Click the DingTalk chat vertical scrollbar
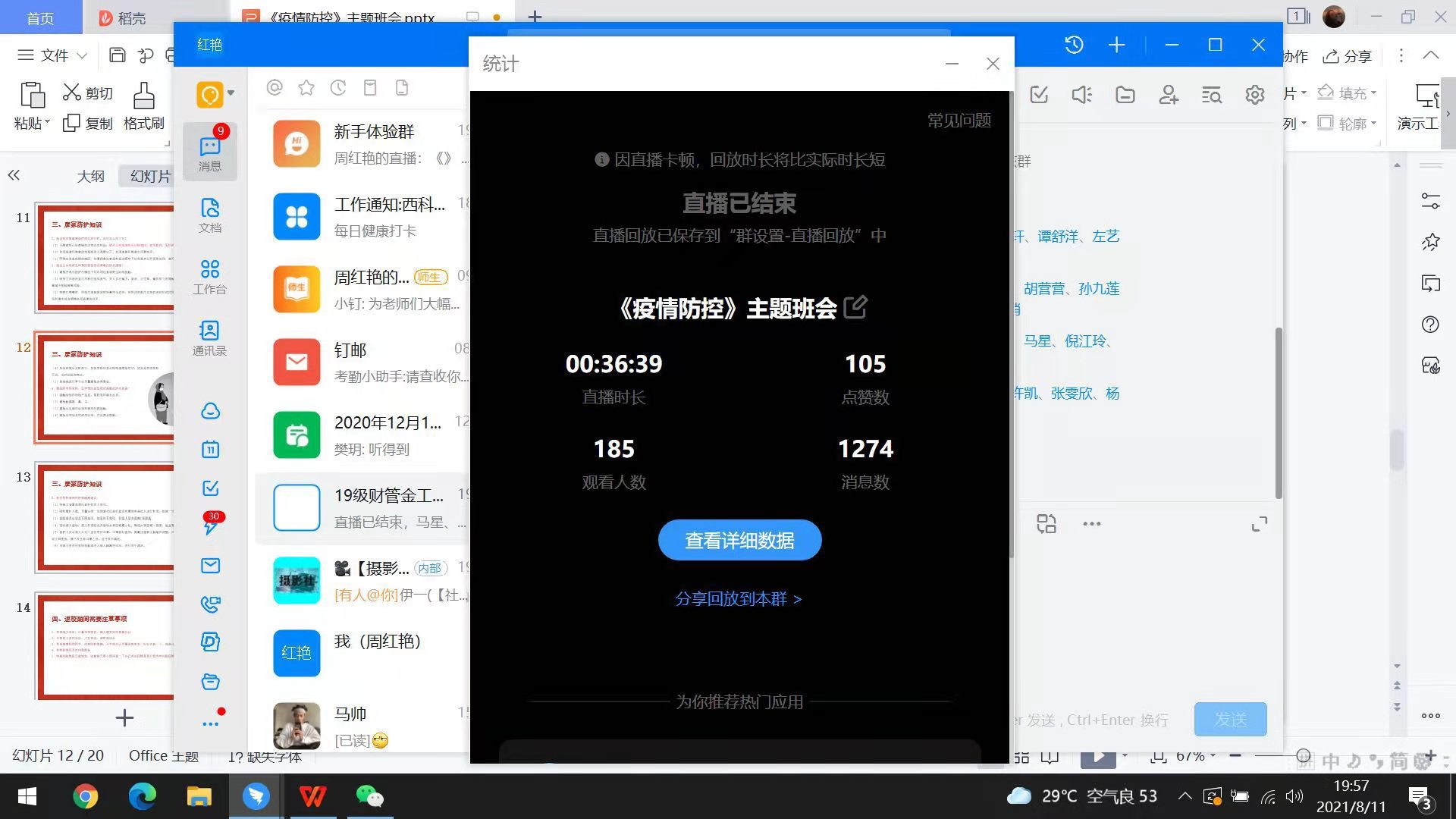1456x819 pixels. click(1279, 413)
